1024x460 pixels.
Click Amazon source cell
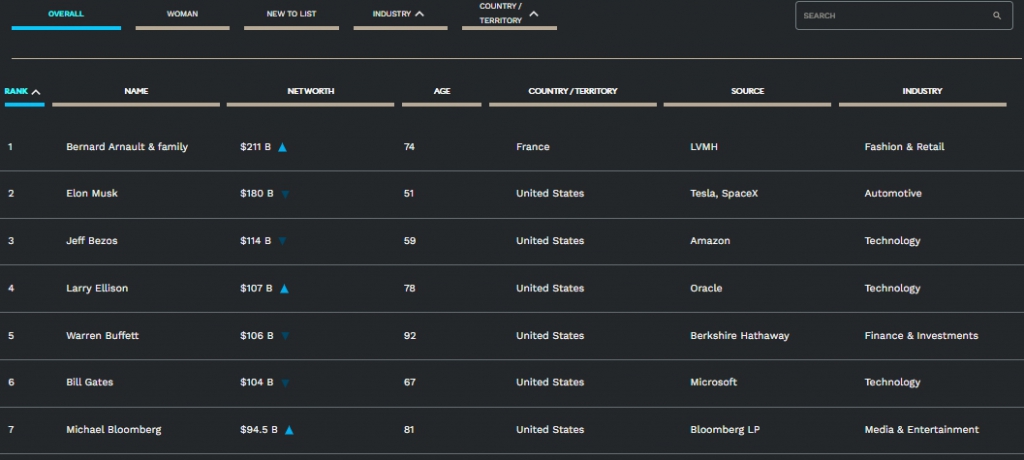point(710,240)
